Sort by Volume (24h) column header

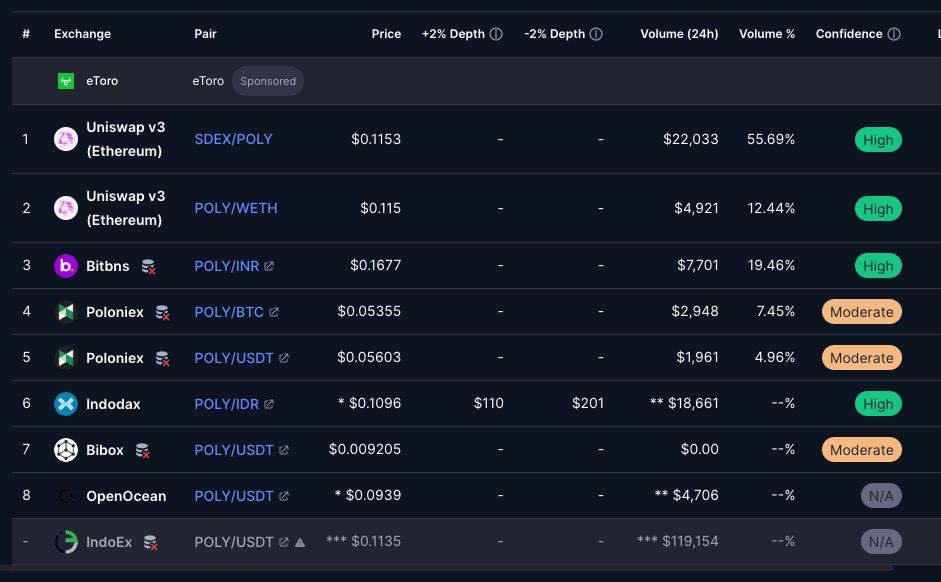[x=679, y=34]
